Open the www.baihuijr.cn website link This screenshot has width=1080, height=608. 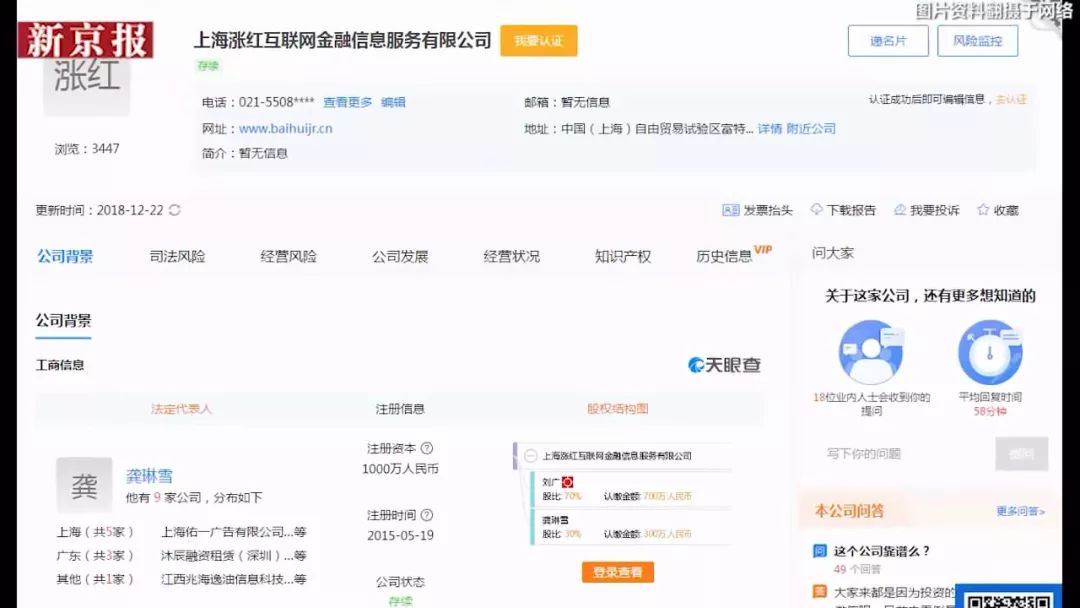pyautogui.click(x=286, y=129)
